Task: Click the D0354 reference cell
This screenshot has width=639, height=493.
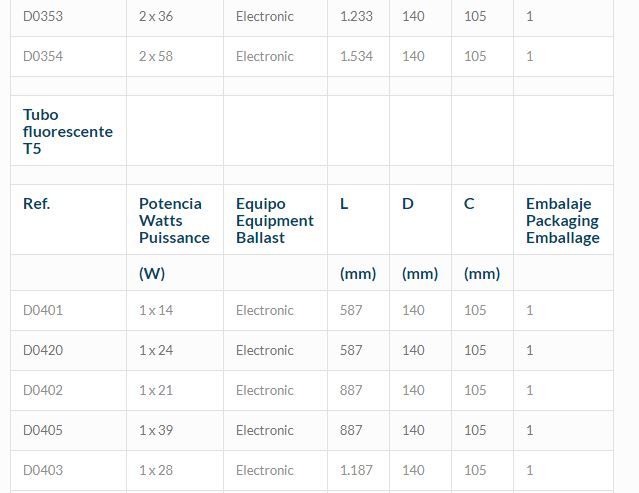Action: [43, 57]
